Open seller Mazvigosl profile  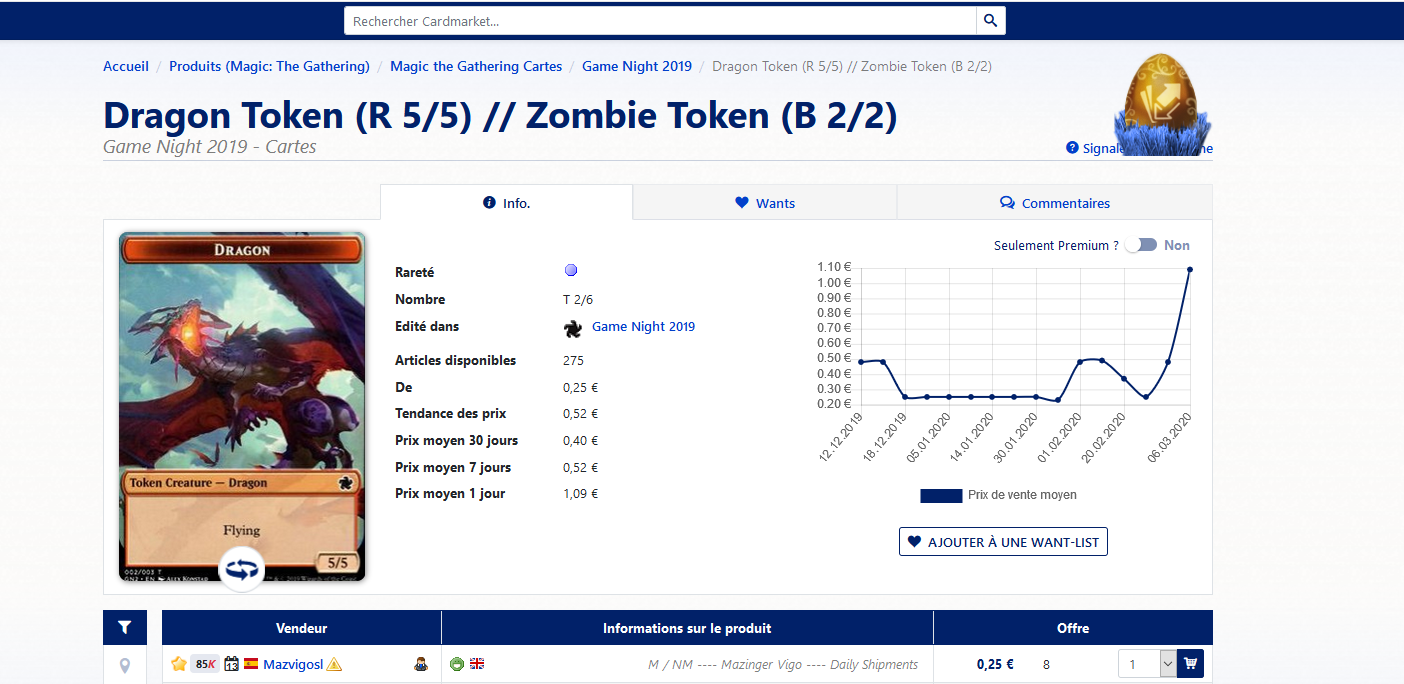(x=293, y=664)
